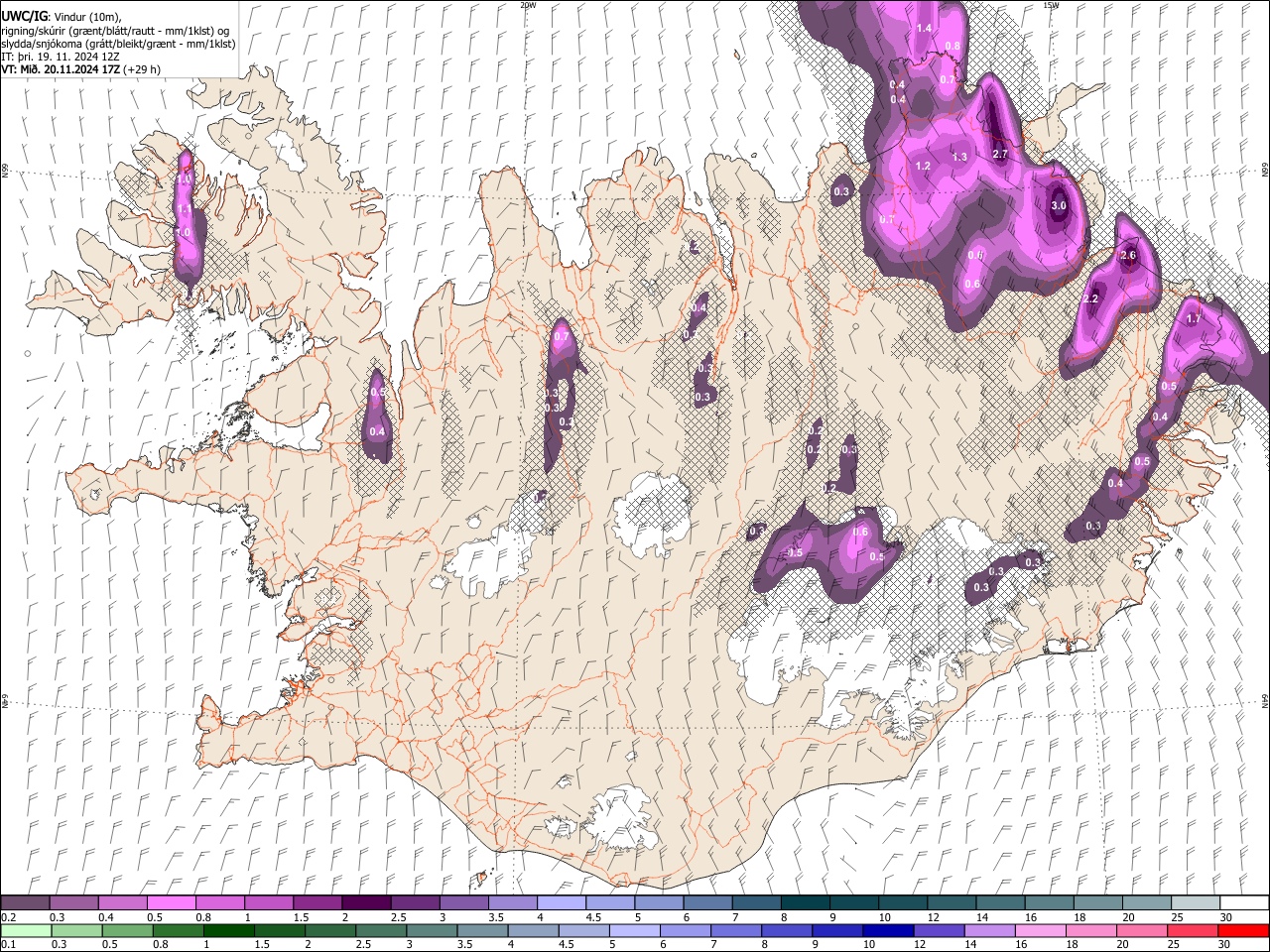Click the 'IT: þri. 19. 11. 2024 12Z' line
1270x952 pixels.
[61, 57]
